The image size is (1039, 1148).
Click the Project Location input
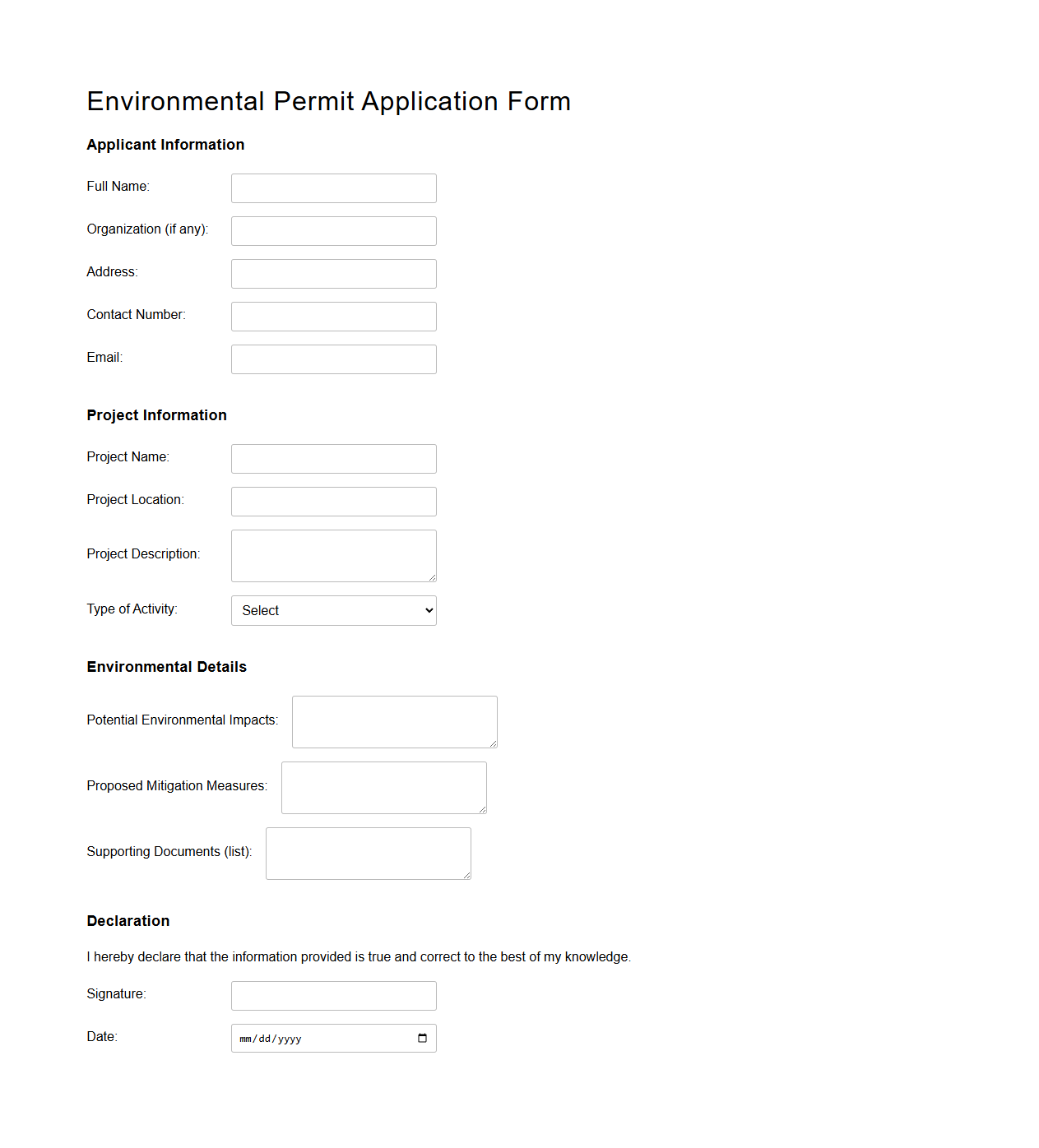333,501
